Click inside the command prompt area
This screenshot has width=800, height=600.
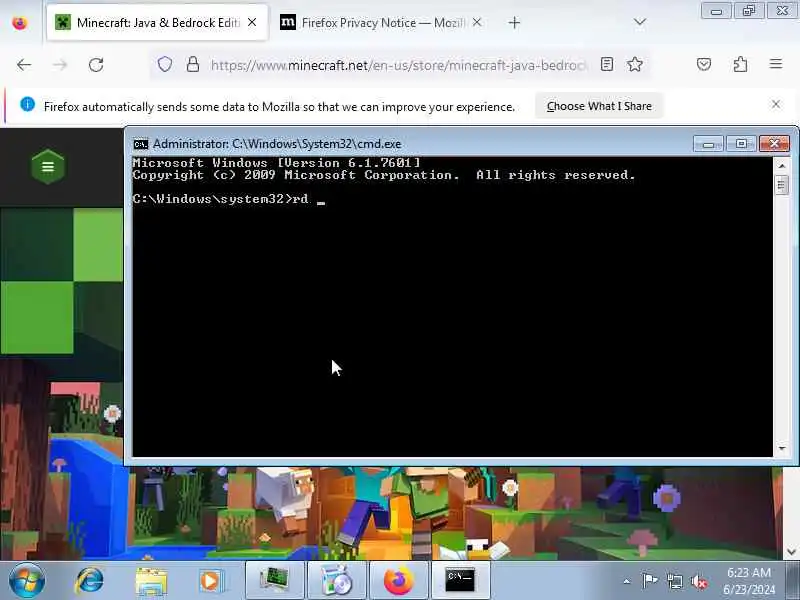coord(453,307)
